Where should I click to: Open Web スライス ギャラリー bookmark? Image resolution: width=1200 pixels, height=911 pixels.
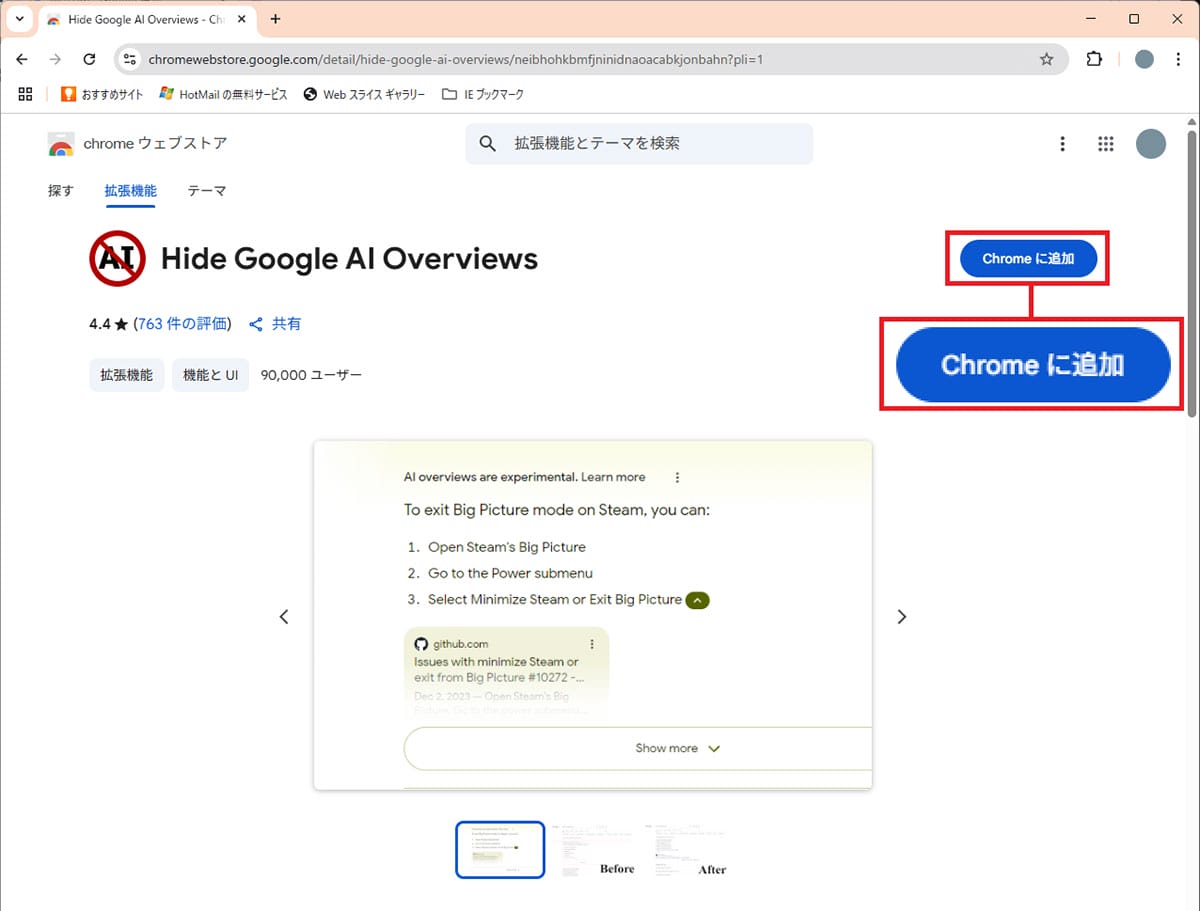[364, 94]
